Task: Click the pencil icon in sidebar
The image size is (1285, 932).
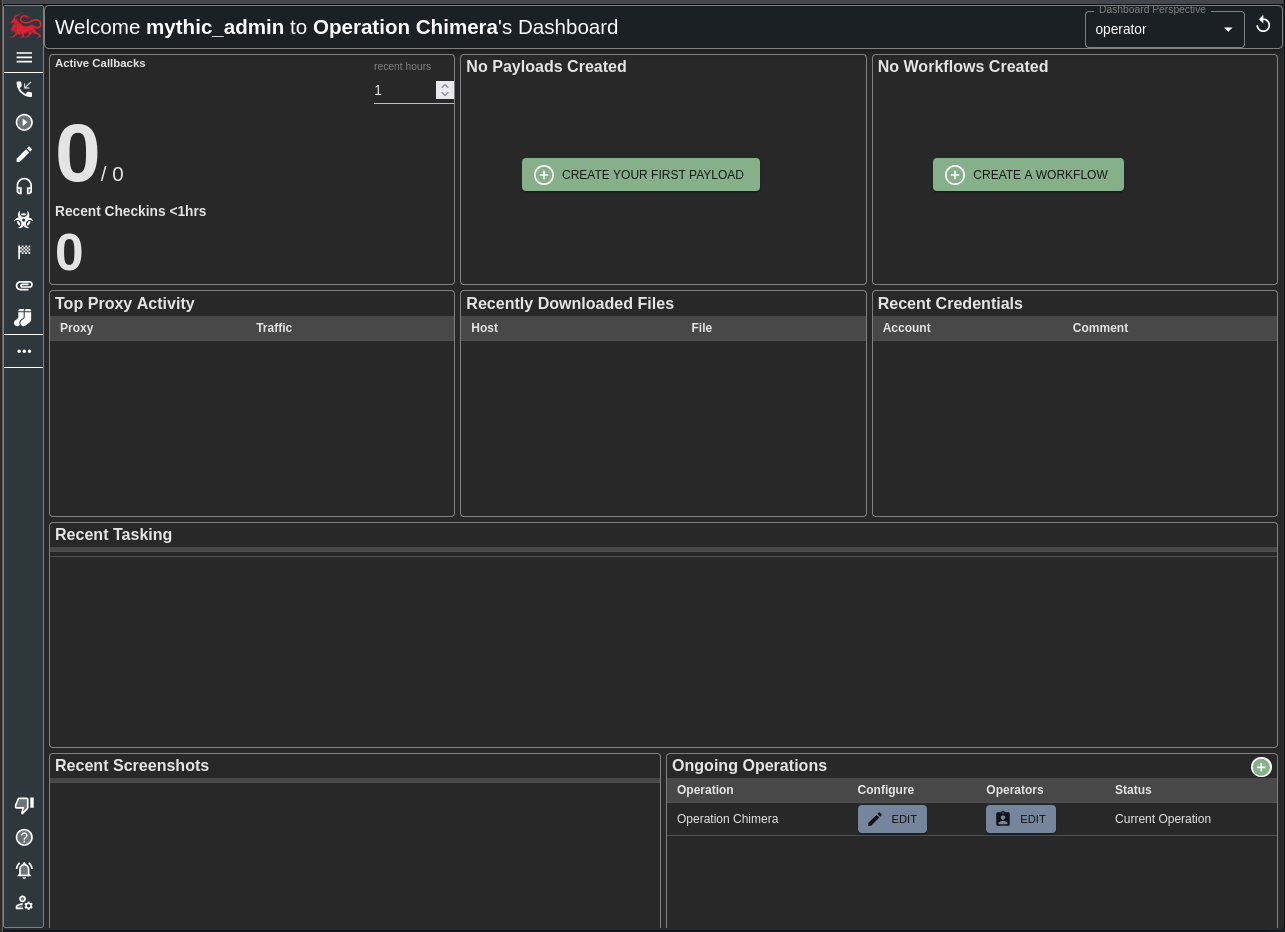Action: tap(24, 155)
